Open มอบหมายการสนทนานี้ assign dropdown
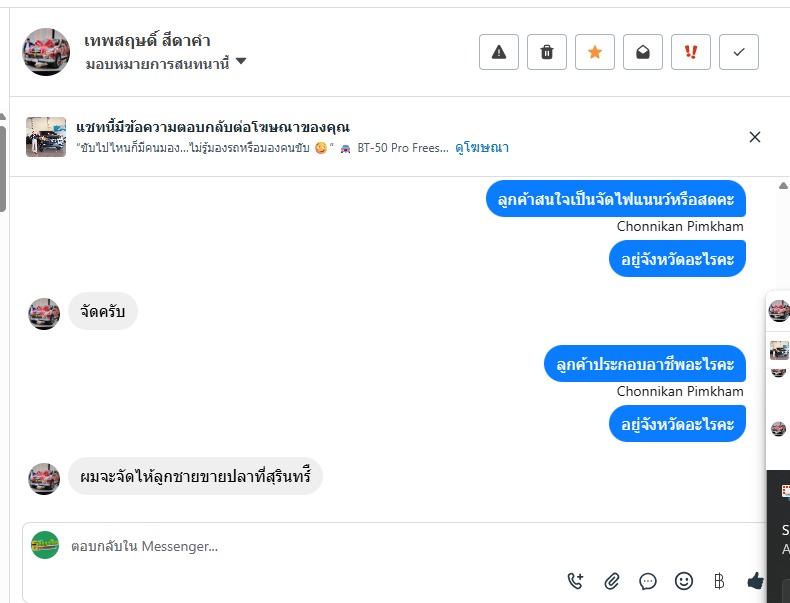Screen dimensions: 790x603 point(166,63)
